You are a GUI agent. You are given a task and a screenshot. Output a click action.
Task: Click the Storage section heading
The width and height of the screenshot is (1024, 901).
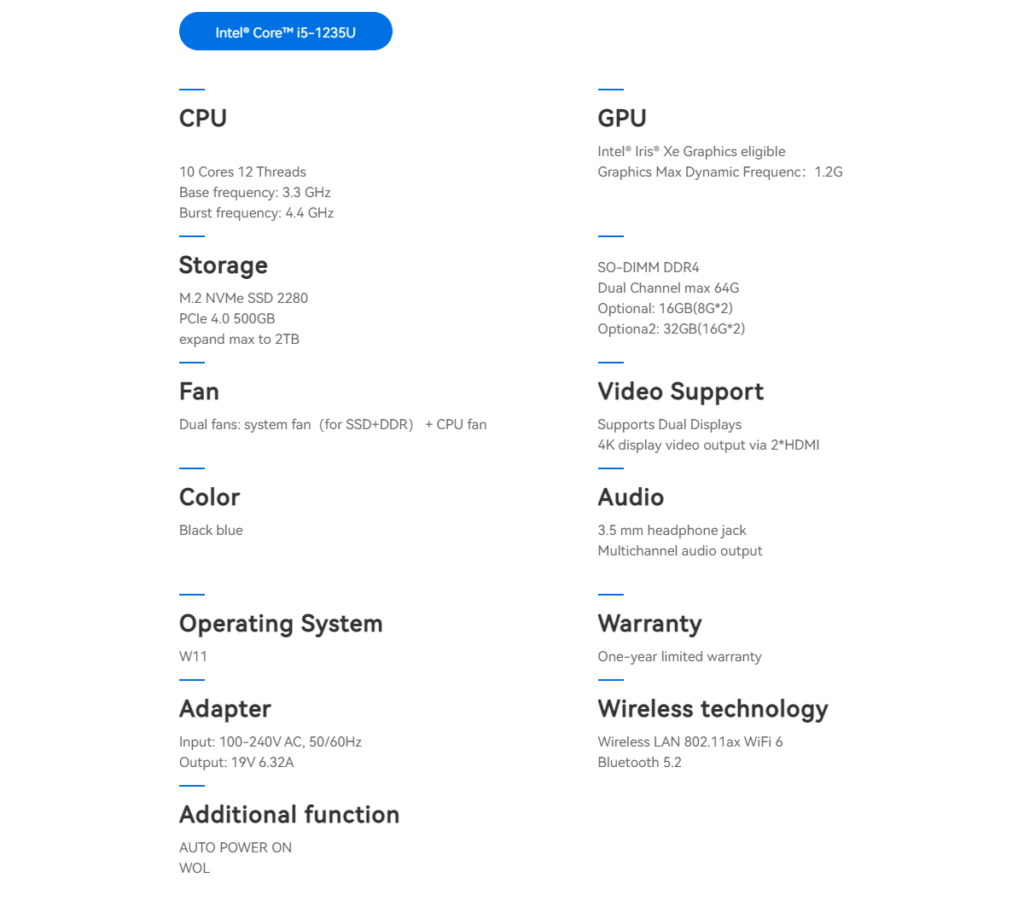[x=223, y=265]
